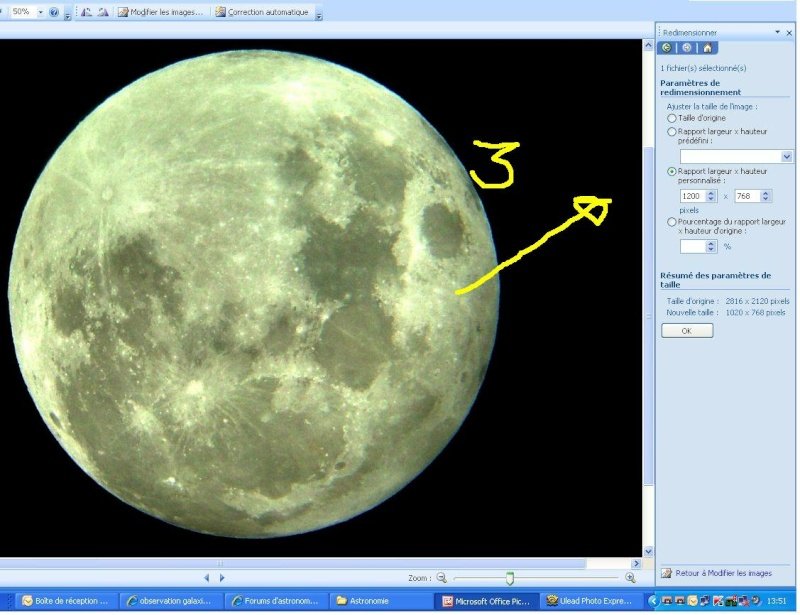Click horizontal scrollbar right arrow
Viewport: 800px width, 615px height.
(x=636, y=563)
